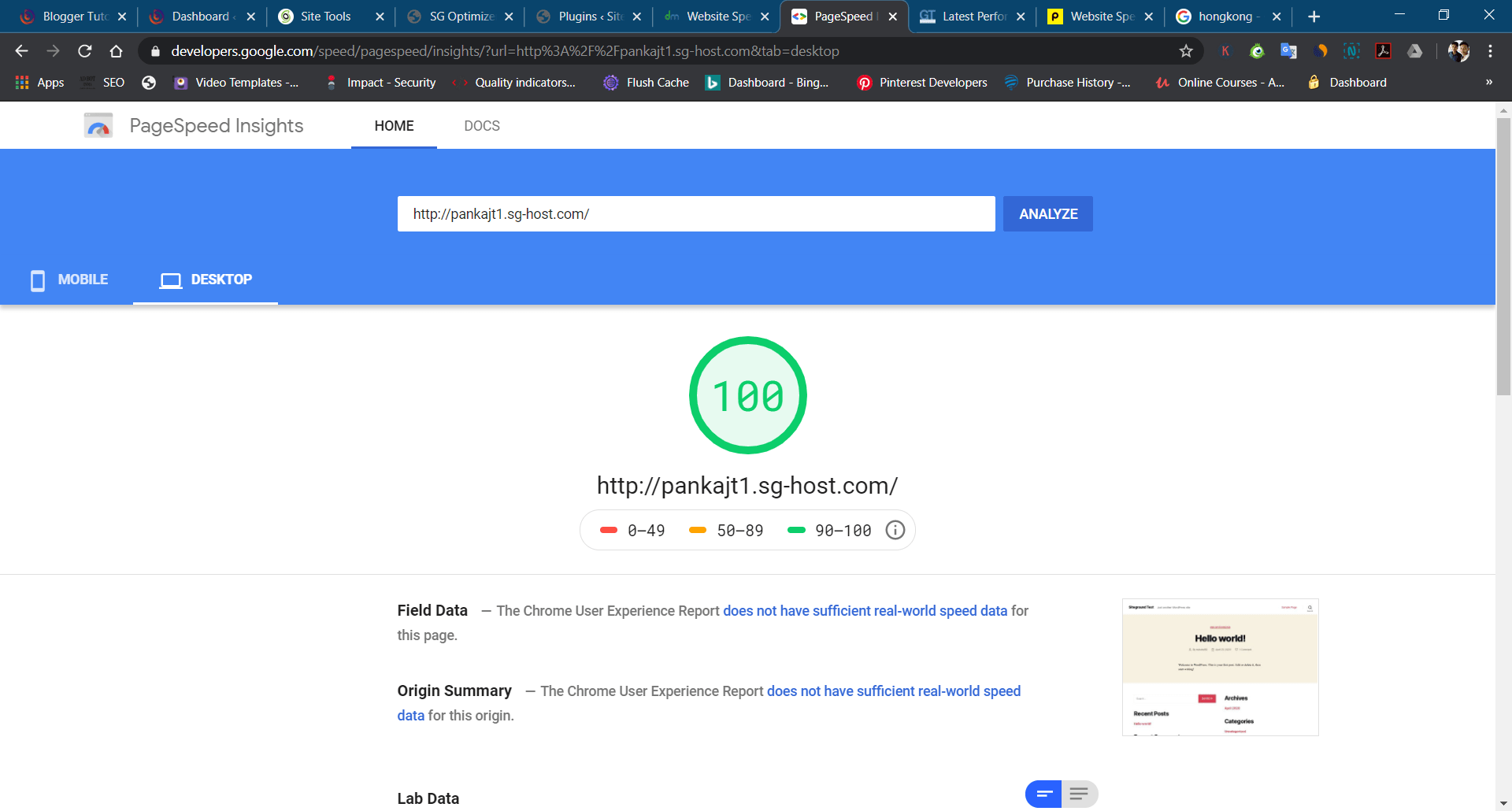The height and width of the screenshot is (811, 1512).
Task: Bookmark this page with the star icon
Action: click(1186, 51)
